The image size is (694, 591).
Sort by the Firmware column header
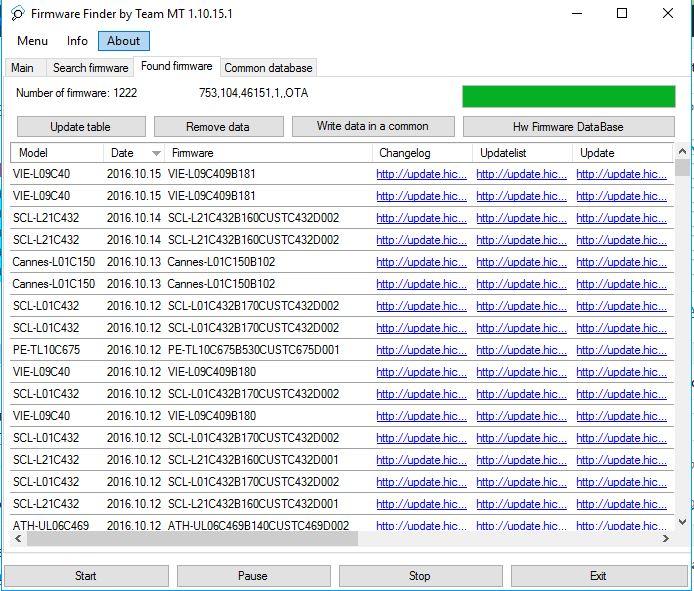(268, 153)
